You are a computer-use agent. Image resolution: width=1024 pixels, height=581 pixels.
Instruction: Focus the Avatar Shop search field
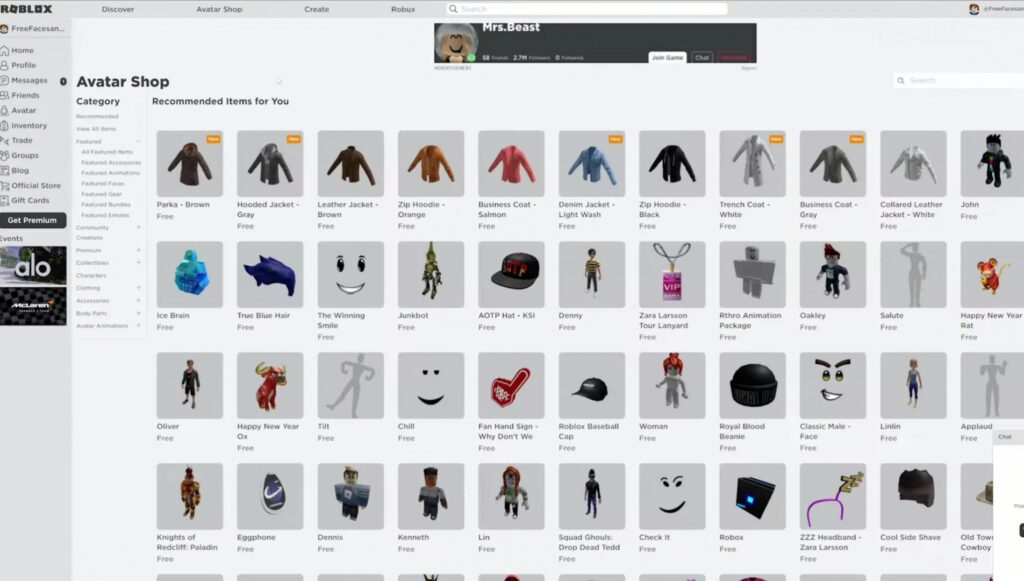coord(959,80)
